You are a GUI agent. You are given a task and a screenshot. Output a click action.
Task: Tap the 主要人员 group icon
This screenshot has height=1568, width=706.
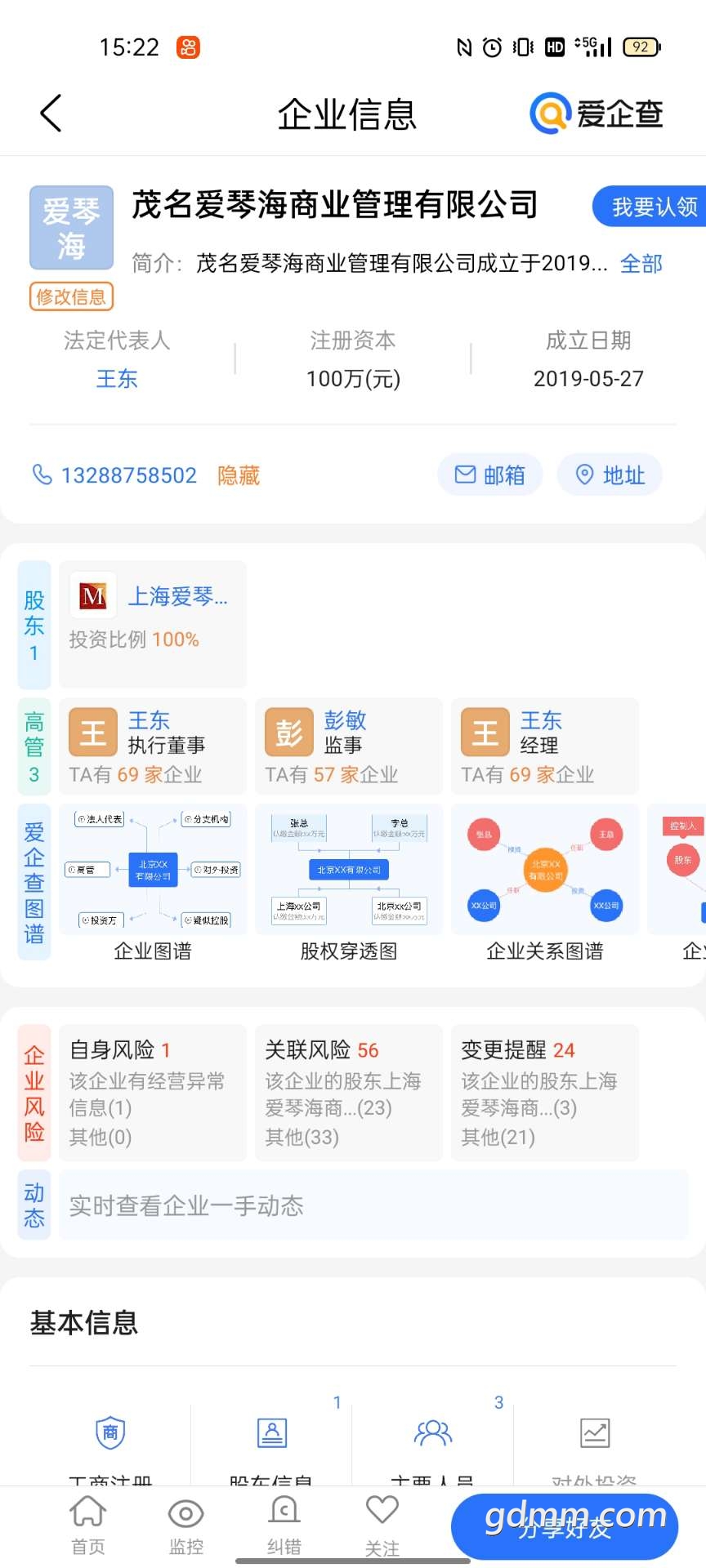(433, 1432)
